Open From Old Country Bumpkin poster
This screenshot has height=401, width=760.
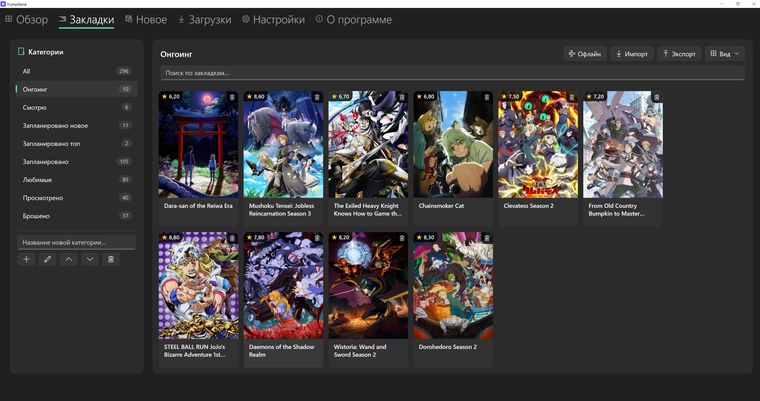pyautogui.click(x=623, y=144)
